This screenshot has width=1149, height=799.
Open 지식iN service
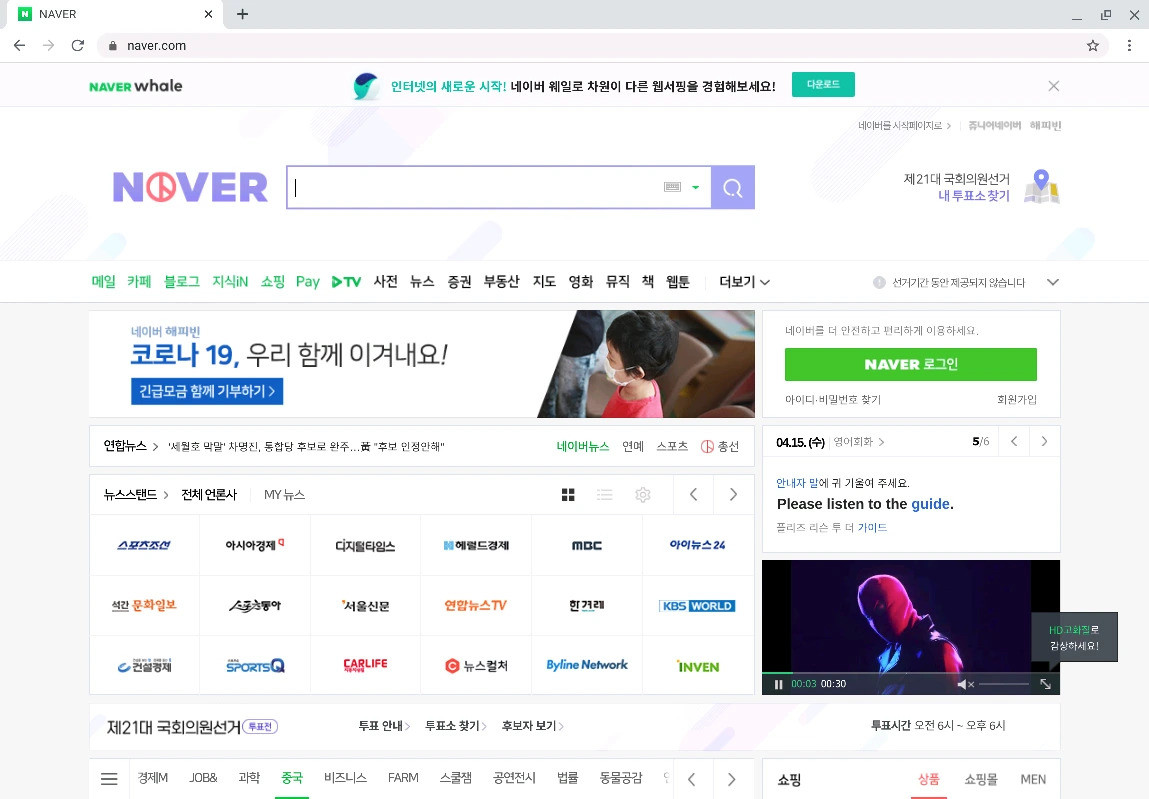tap(230, 281)
